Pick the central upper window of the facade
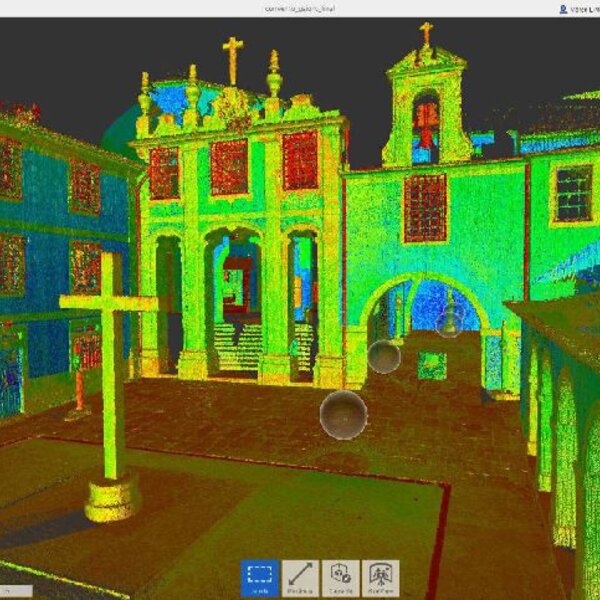The width and height of the screenshot is (600, 600). pyautogui.click(x=229, y=167)
